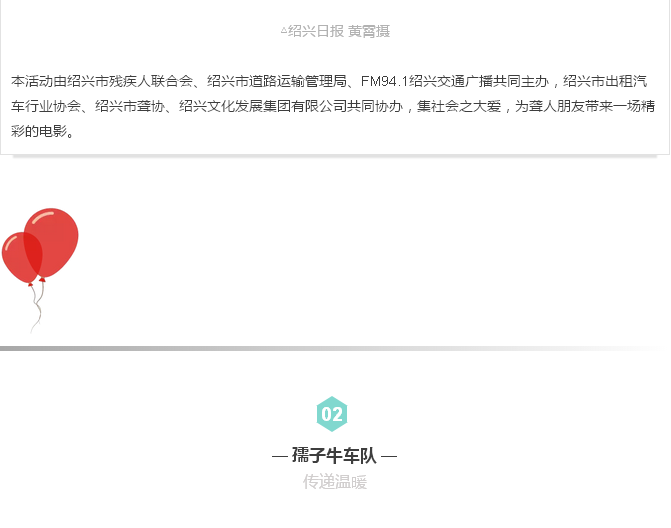The height and width of the screenshot is (528, 671).
Task: Click the dash left of 孺子牛车队
Action: click(x=279, y=456)
